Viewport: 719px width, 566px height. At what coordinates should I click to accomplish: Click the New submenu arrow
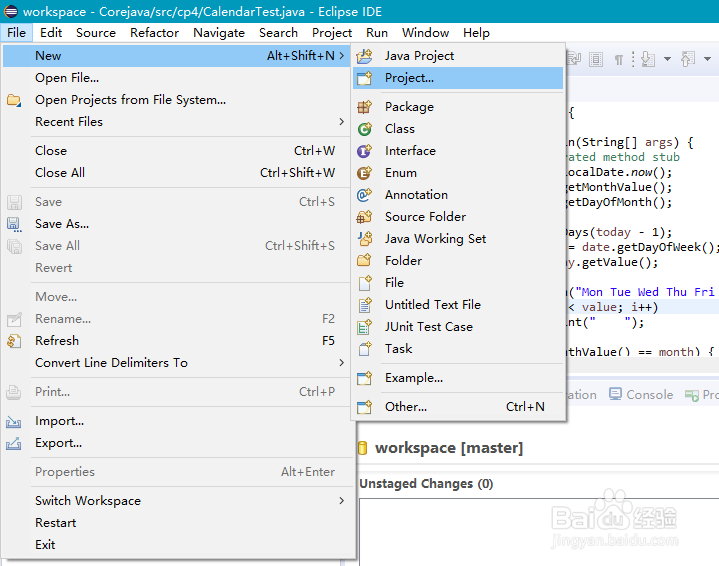(x=341, y=55)
